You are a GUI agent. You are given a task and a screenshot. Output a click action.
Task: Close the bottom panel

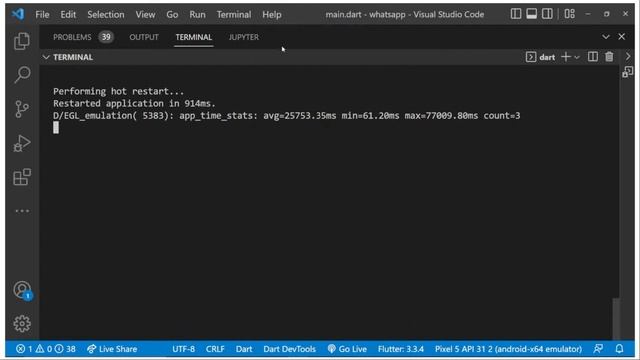[622, 37]
